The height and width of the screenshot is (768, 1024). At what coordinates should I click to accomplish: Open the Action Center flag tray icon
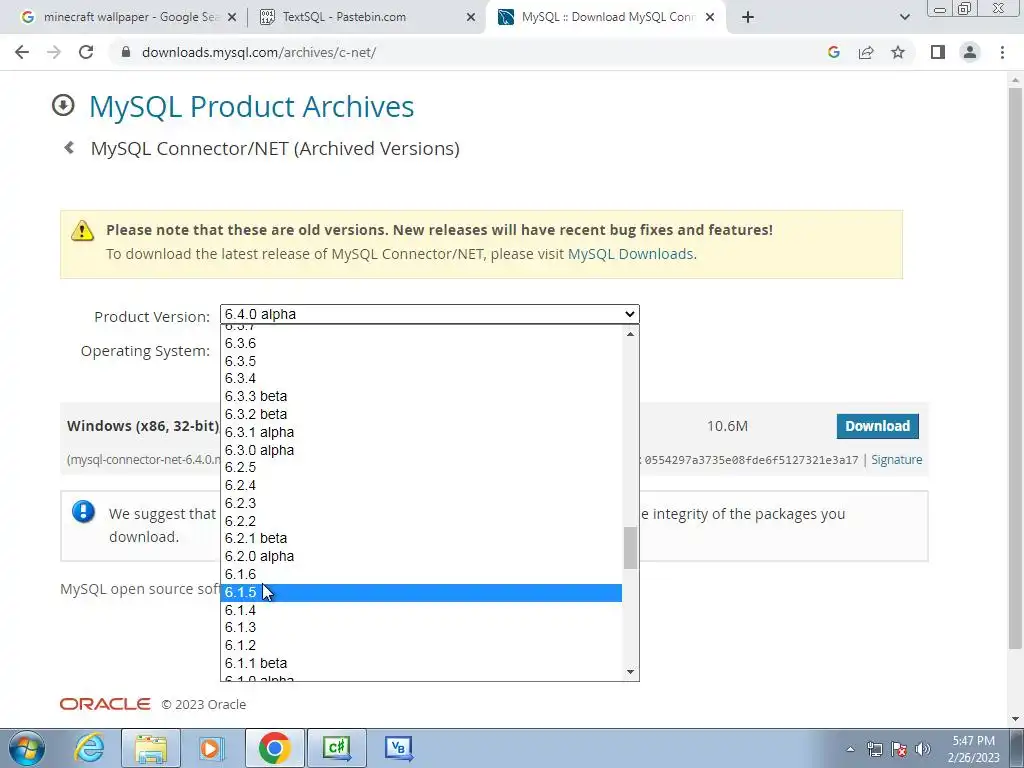pos(899,749)
